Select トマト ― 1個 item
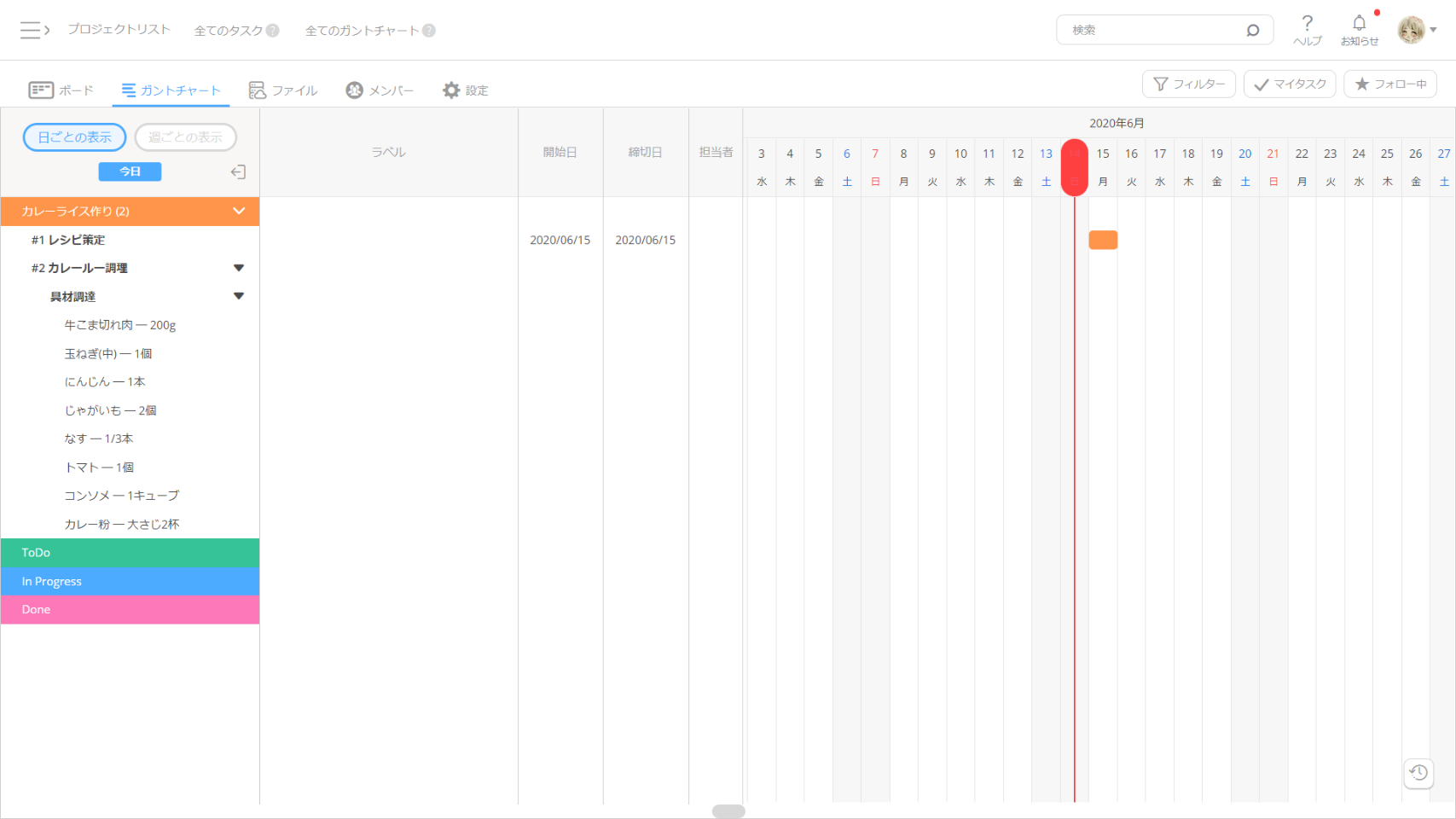Image resolution: width=1456 pixels, height=819 pixels. [x=99, y=468]
